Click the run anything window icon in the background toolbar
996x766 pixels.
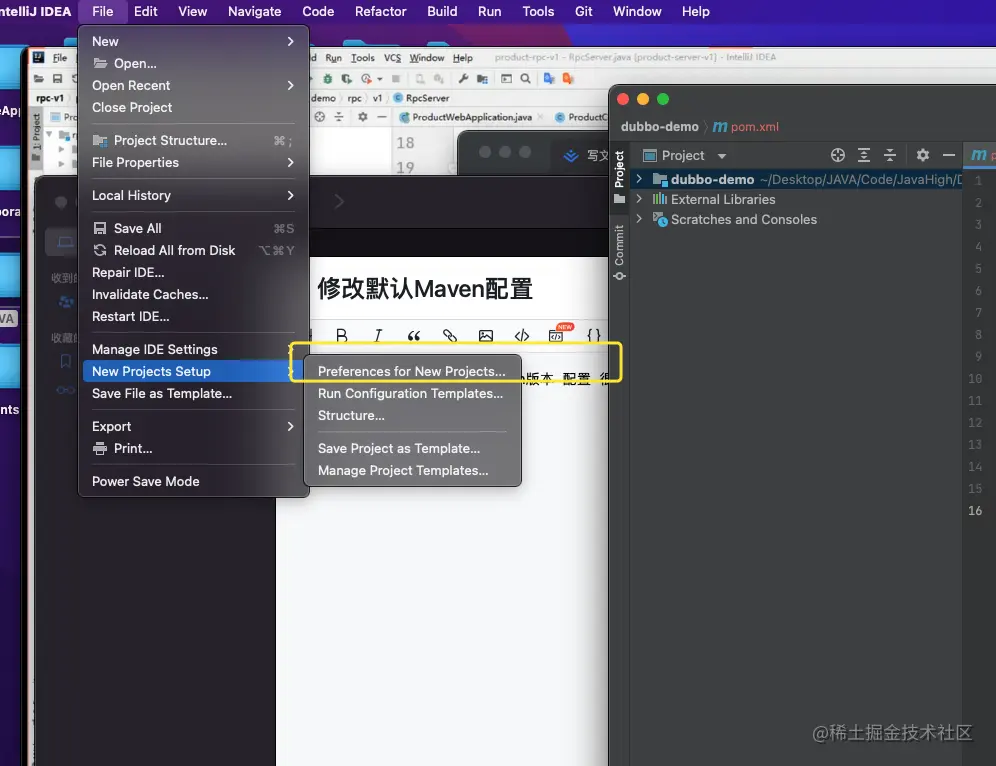(506, 79)
